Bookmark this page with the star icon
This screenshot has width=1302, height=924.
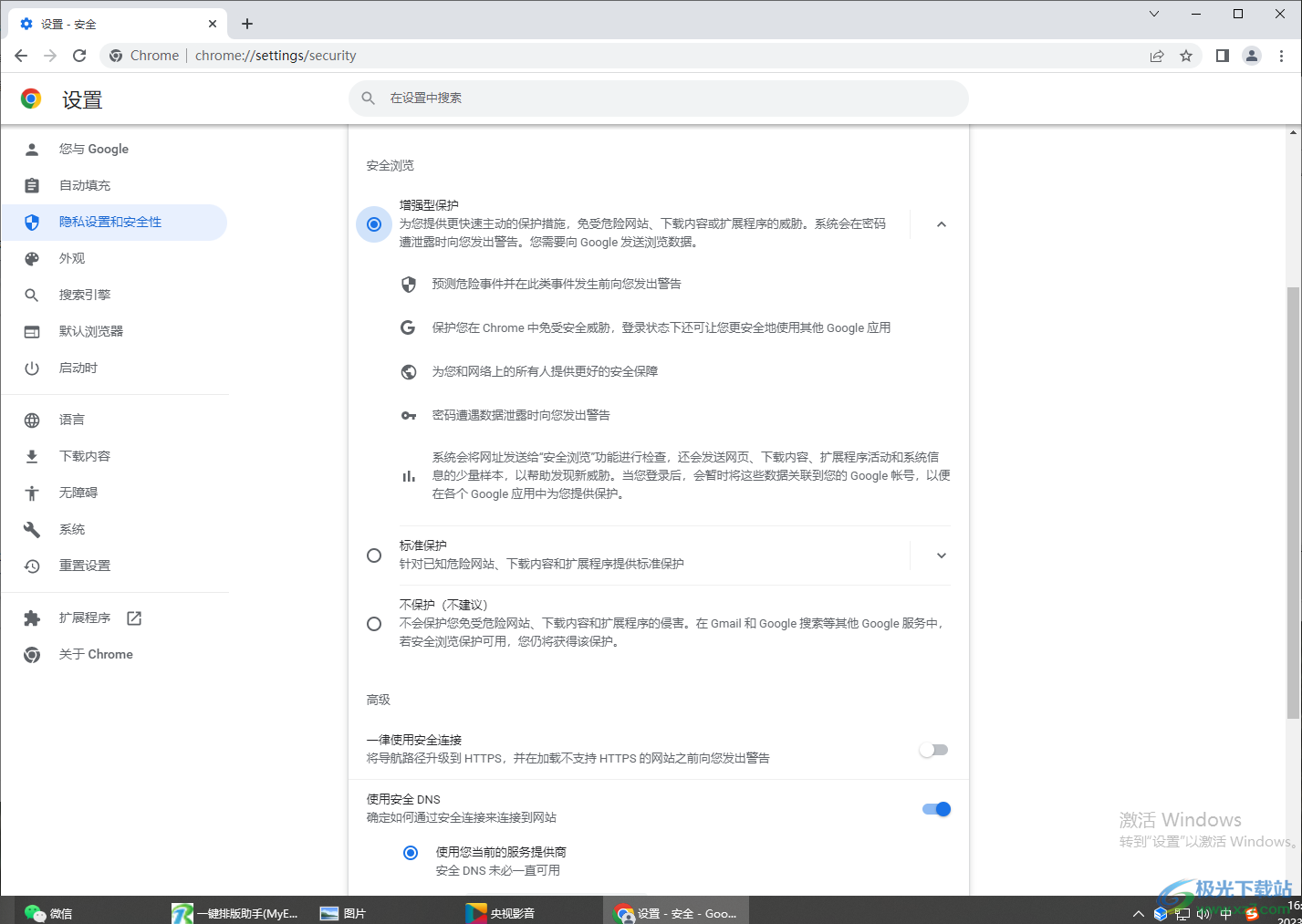coord(1186,56)
